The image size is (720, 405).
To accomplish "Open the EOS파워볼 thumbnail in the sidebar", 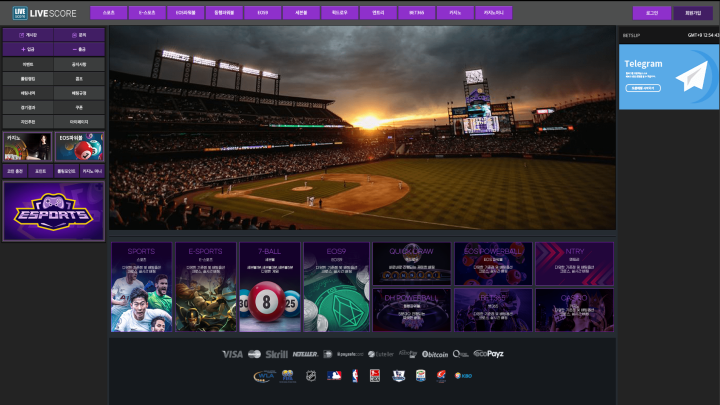I will pyautogui.click(x=79, y=147).
